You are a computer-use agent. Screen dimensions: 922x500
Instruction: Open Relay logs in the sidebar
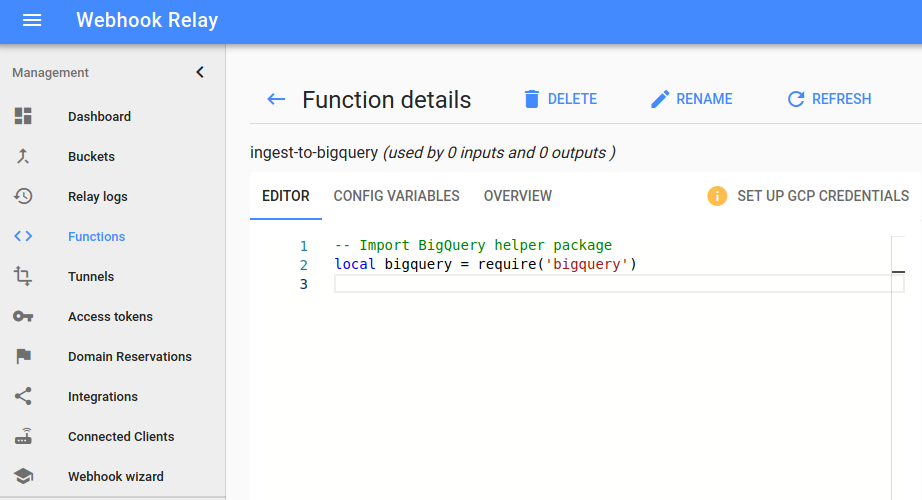[98, 196]
